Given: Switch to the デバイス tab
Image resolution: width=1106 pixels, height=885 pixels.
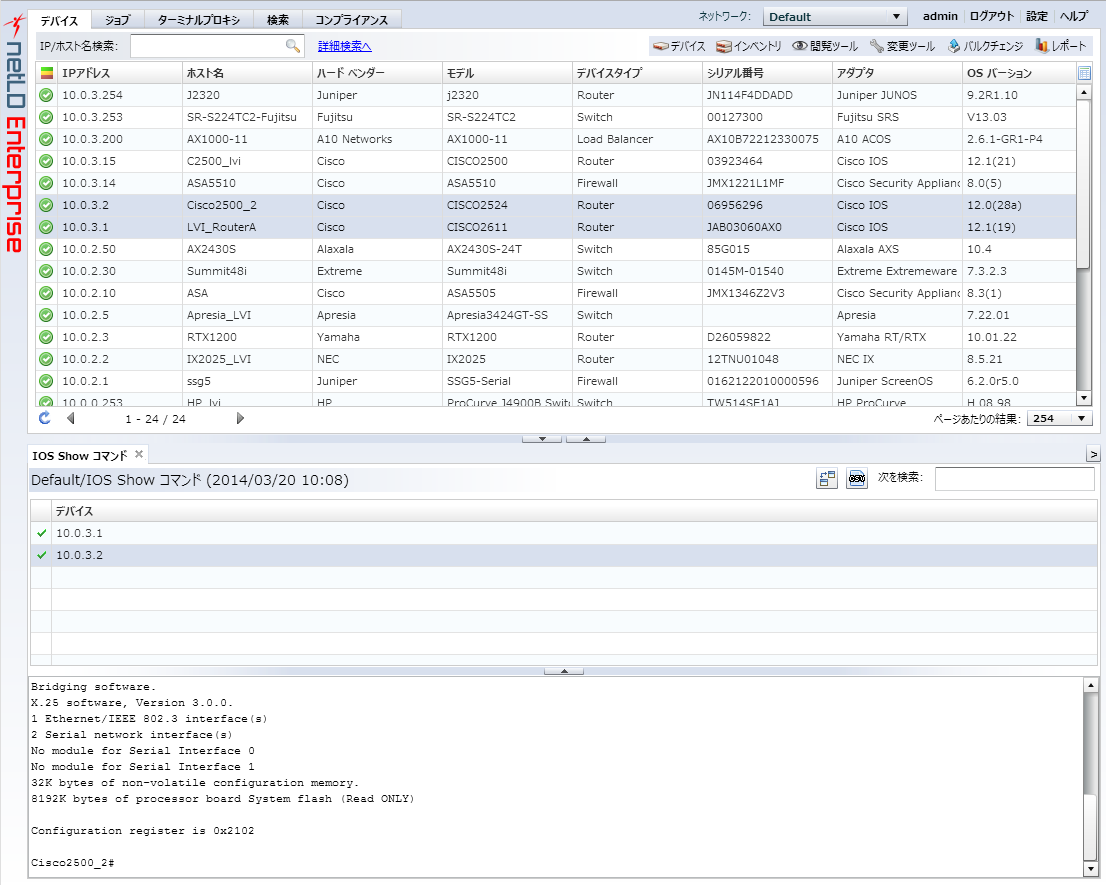Looking at the screenshot, I should click(x=59, y=20).
